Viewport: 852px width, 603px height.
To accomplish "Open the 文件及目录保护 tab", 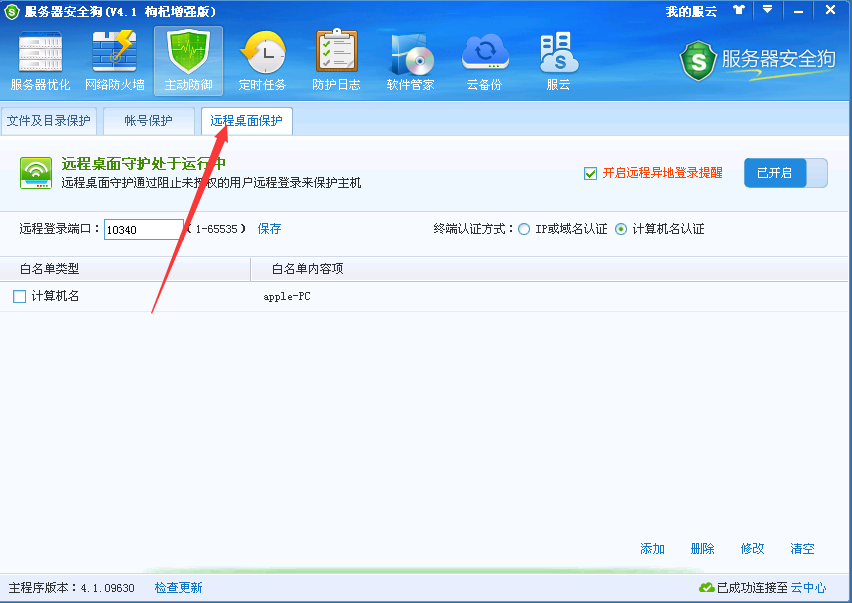I will click(49, 120).
